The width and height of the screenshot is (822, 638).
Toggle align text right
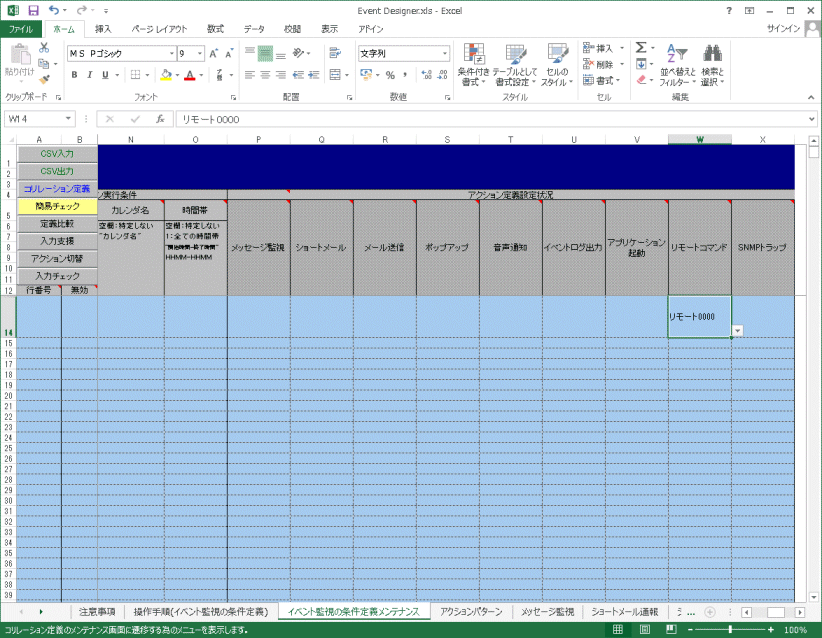tap(281, 75)
